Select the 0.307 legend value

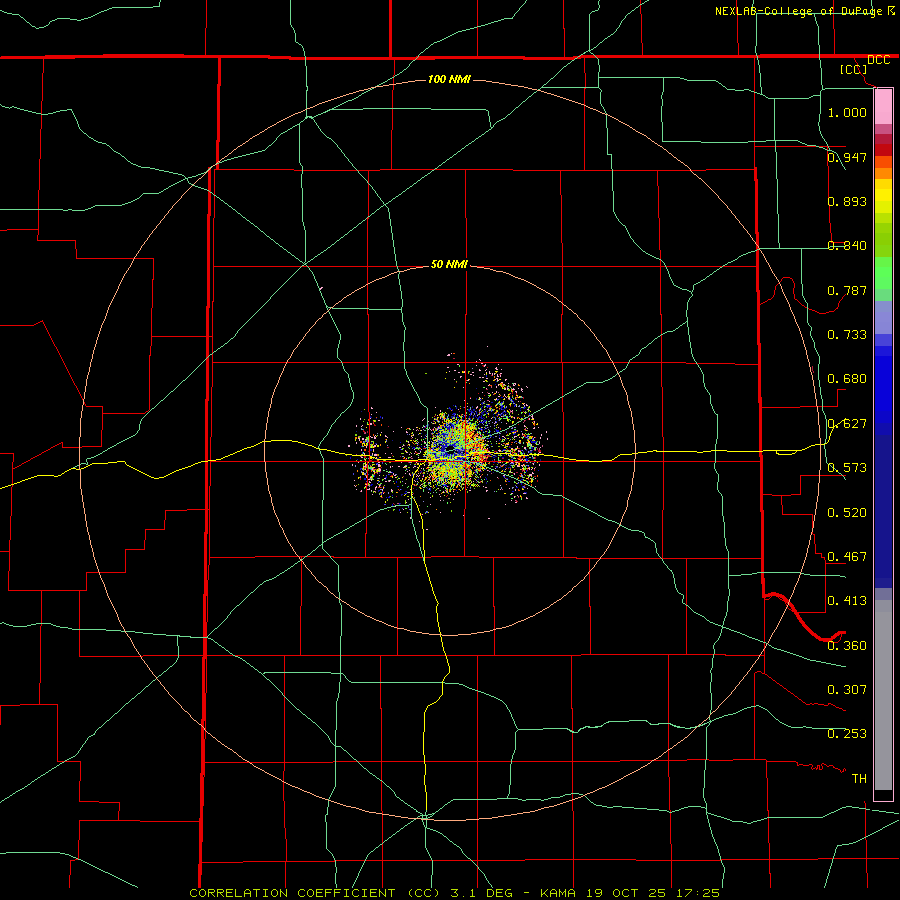(847, 689)
